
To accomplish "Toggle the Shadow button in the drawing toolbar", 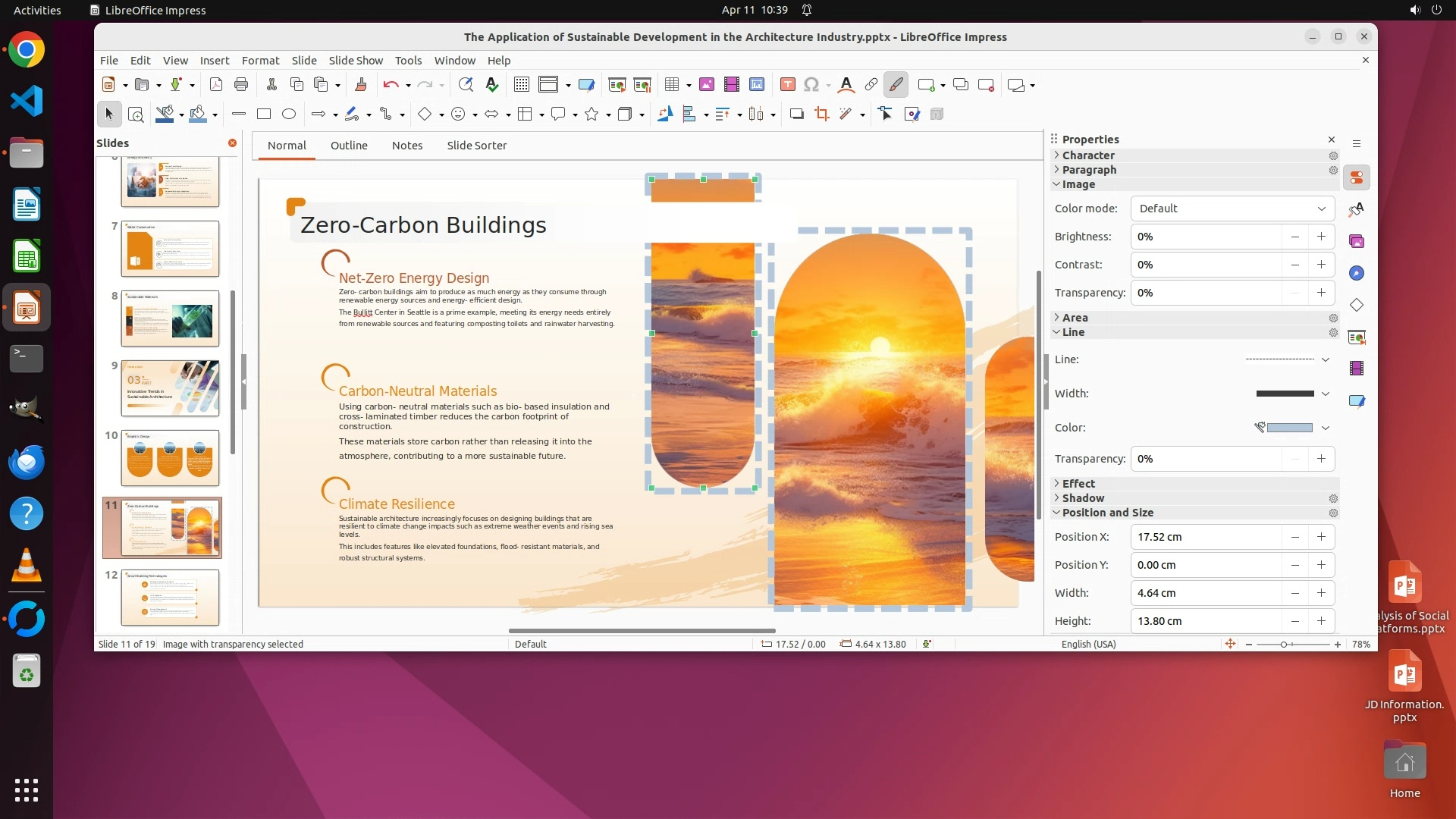I will pyautogui.click(x=796, y=115).
